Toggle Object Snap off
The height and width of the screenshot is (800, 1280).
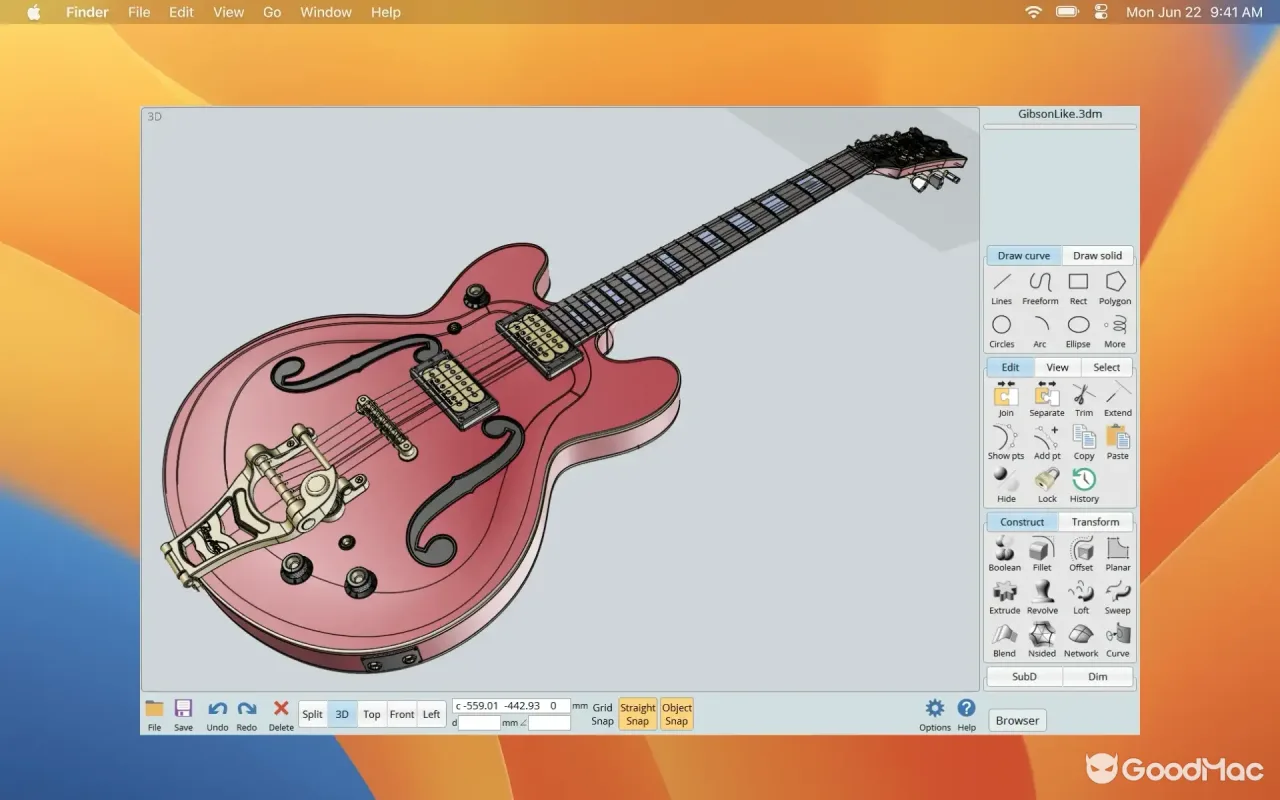pyautogui.click(x=677, y=714)
